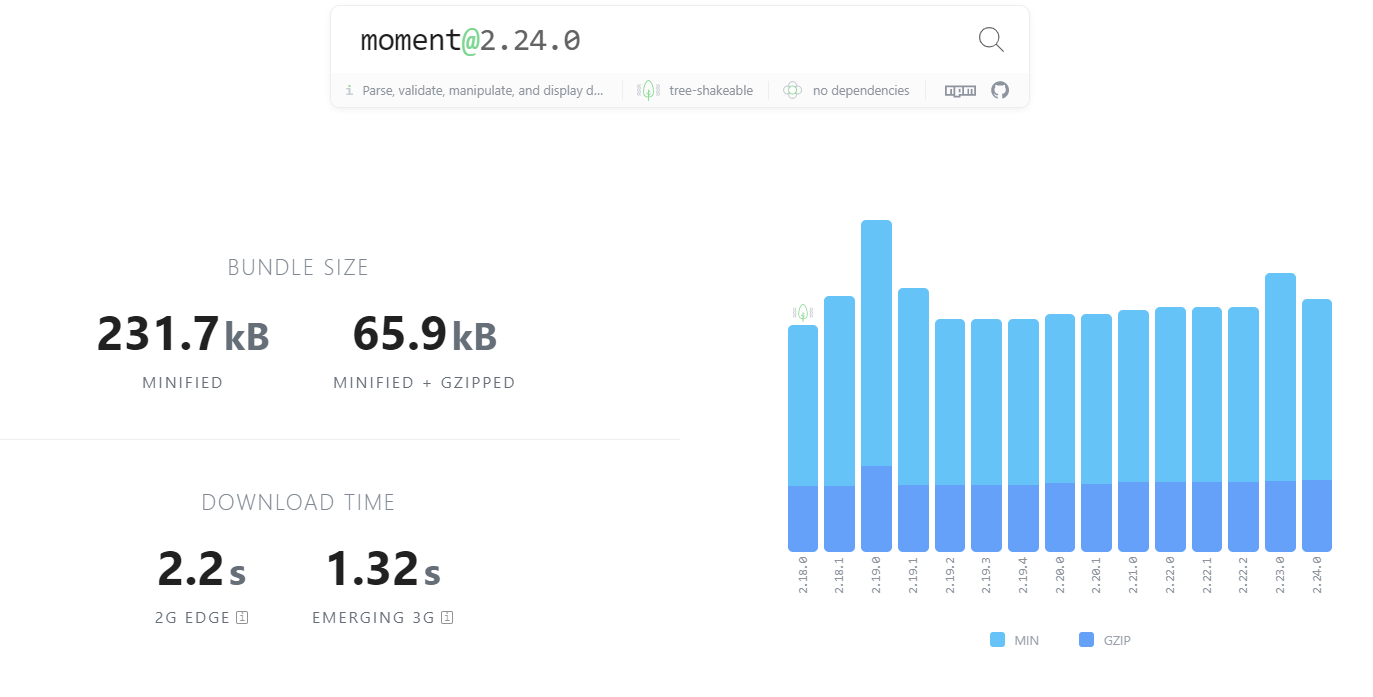This screenshot has height=697, width=1373.
Task: Click the 65.9 kB gzipped size value
Action: (x=424, y=334)
